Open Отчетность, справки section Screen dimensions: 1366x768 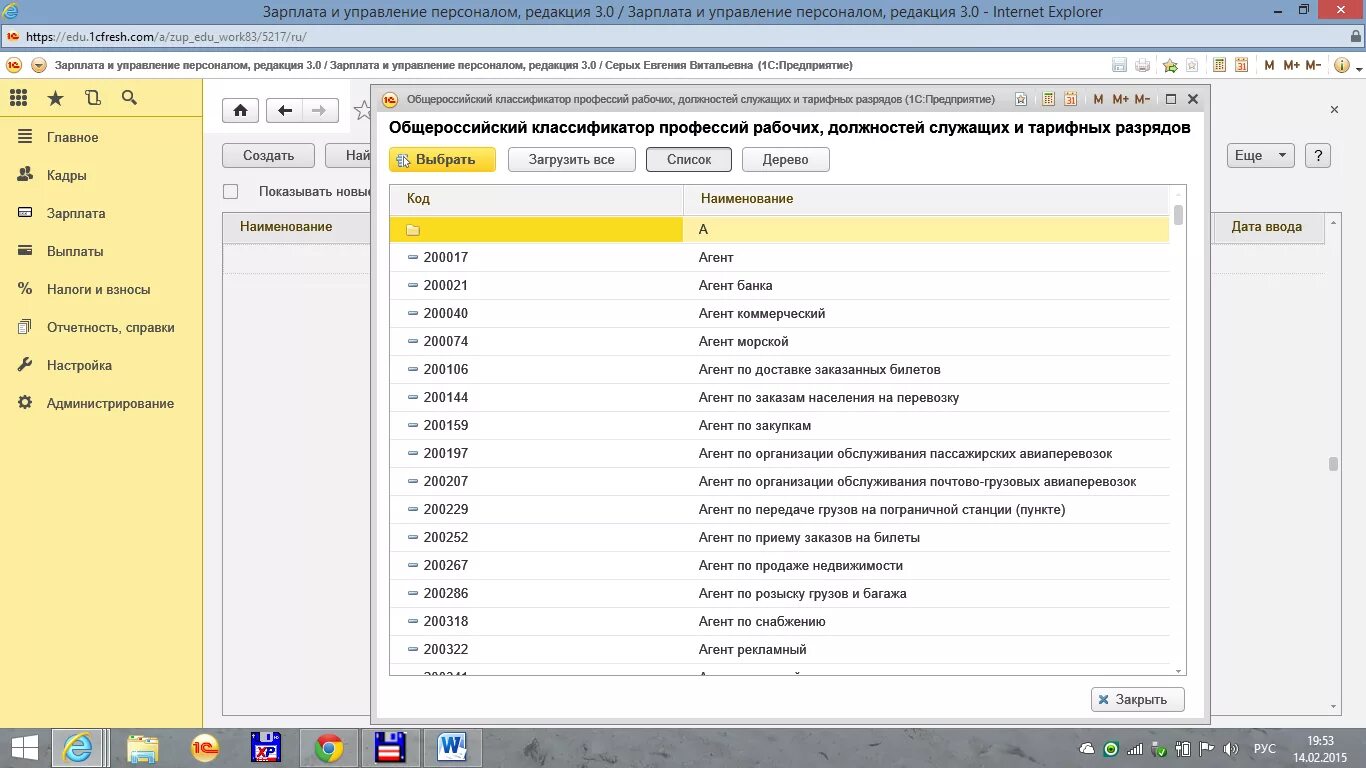tap(111, 327)
